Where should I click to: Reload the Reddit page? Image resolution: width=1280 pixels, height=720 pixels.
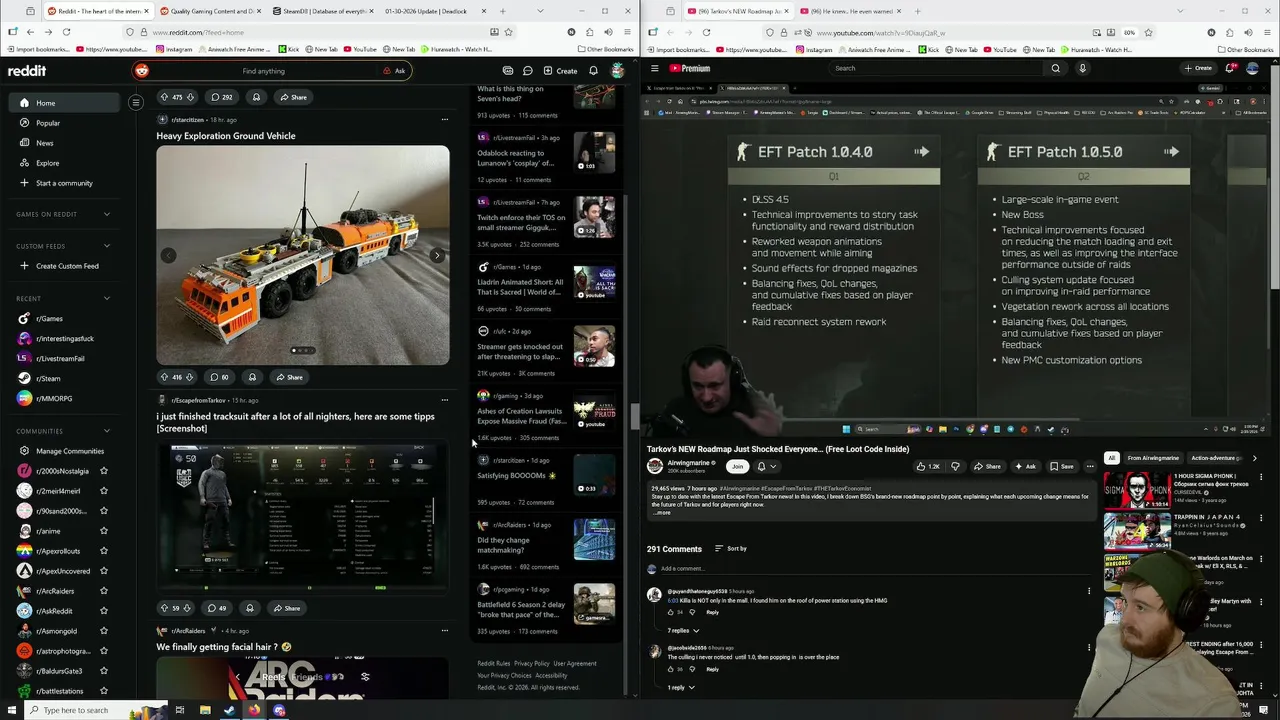(66, 32)
